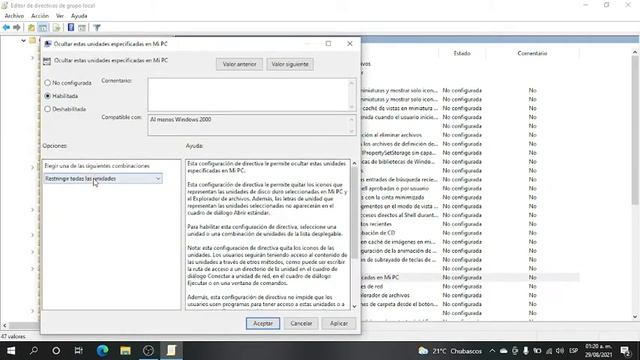
Task: Click the microphone tray icon
Action: tap(526, 351)
